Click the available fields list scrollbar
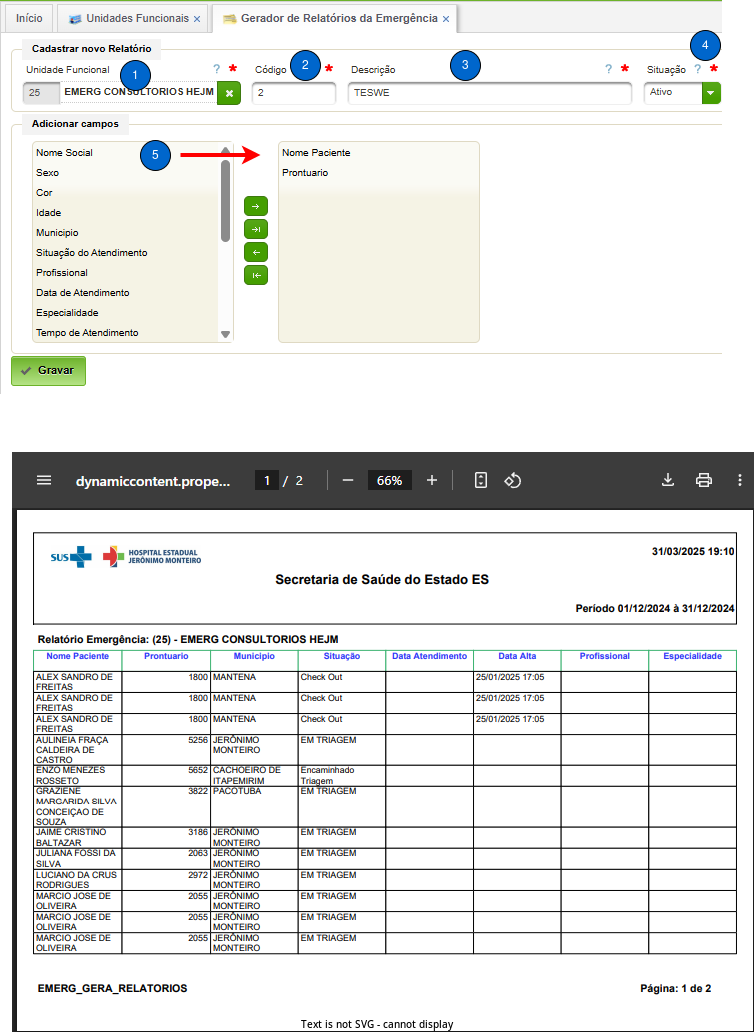The height and width of the screenshot is (1032, 754). 226,200
